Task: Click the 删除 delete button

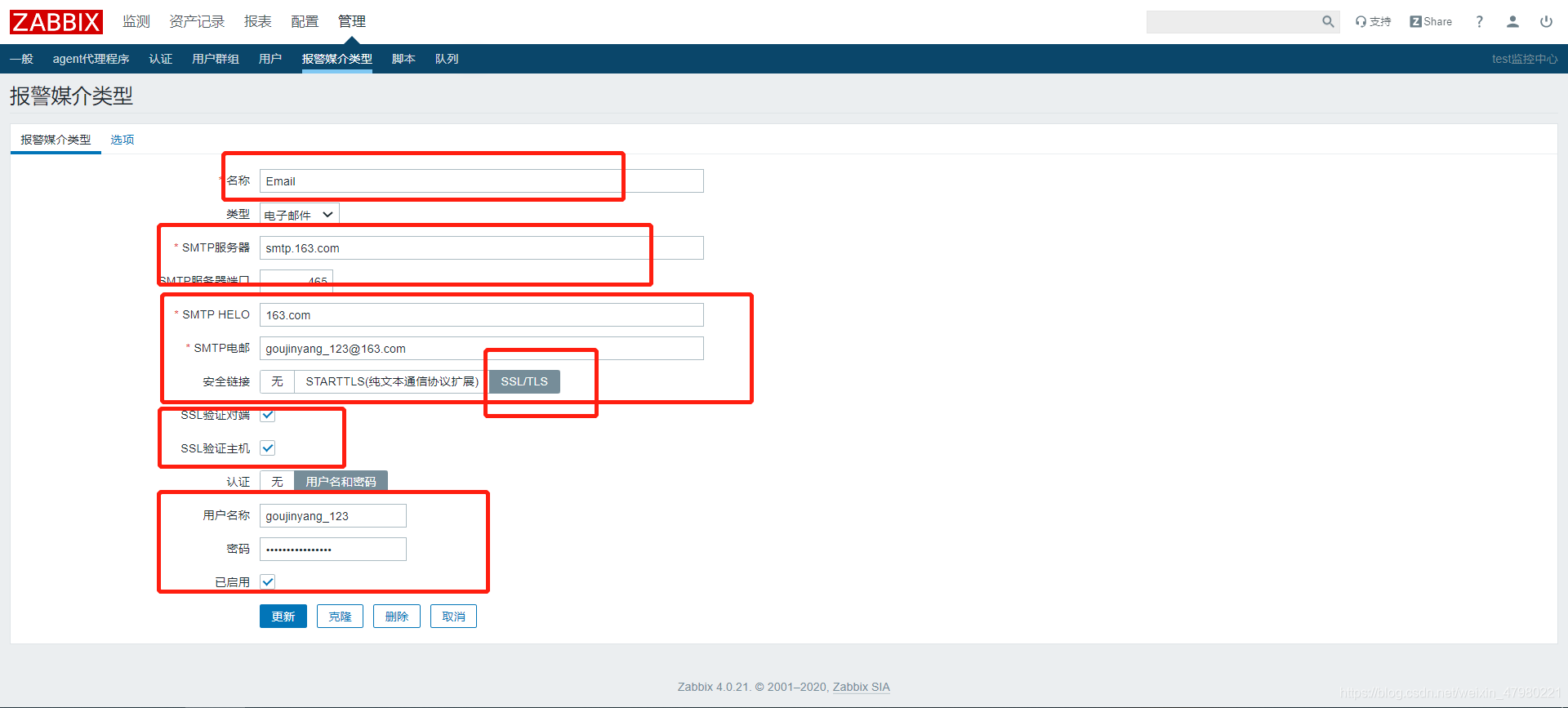Action: click(x=397, y=617)
